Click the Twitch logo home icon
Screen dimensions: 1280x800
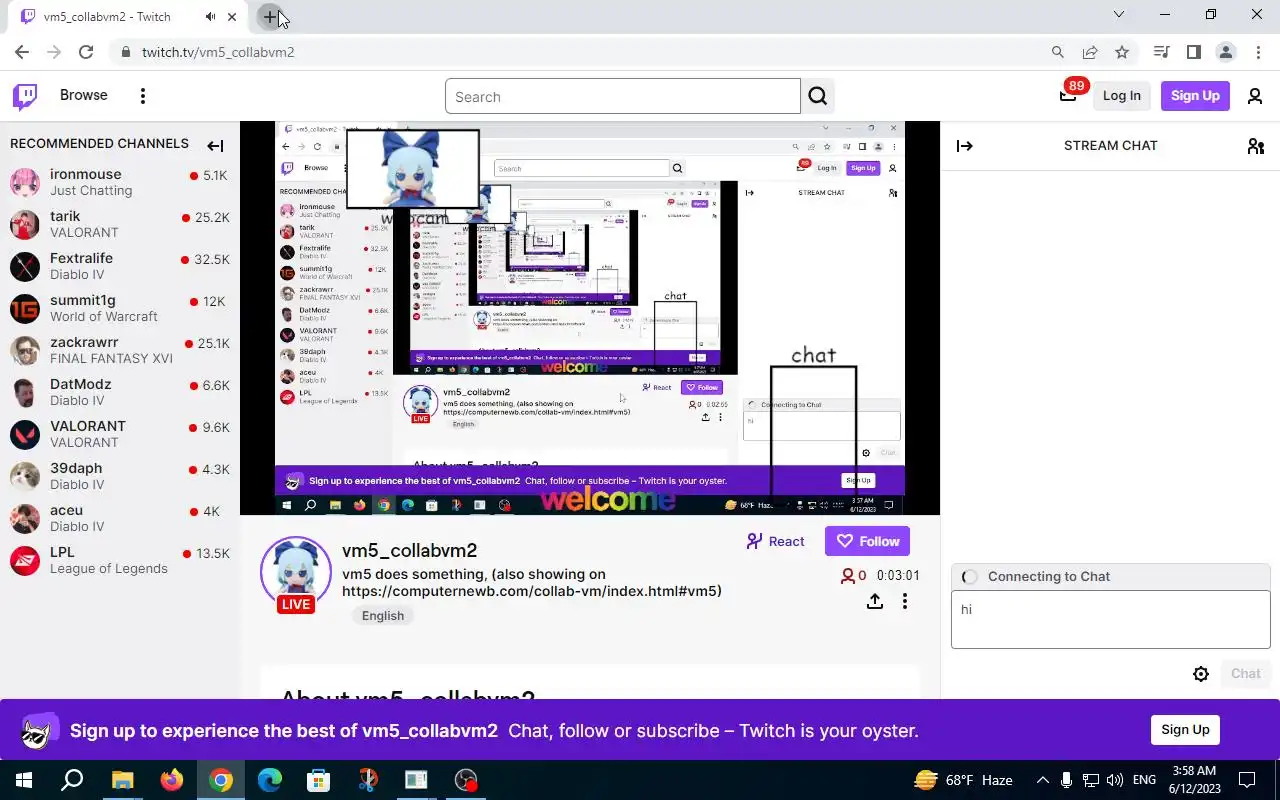25,96
